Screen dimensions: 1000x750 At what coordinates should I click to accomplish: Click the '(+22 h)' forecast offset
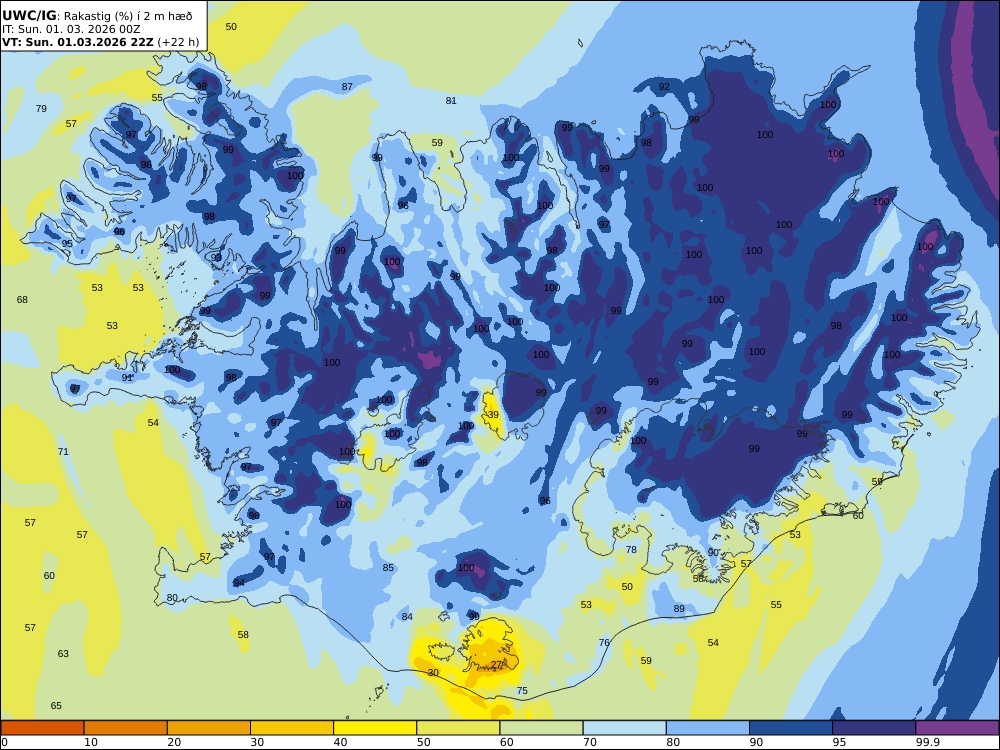[178, 43]
